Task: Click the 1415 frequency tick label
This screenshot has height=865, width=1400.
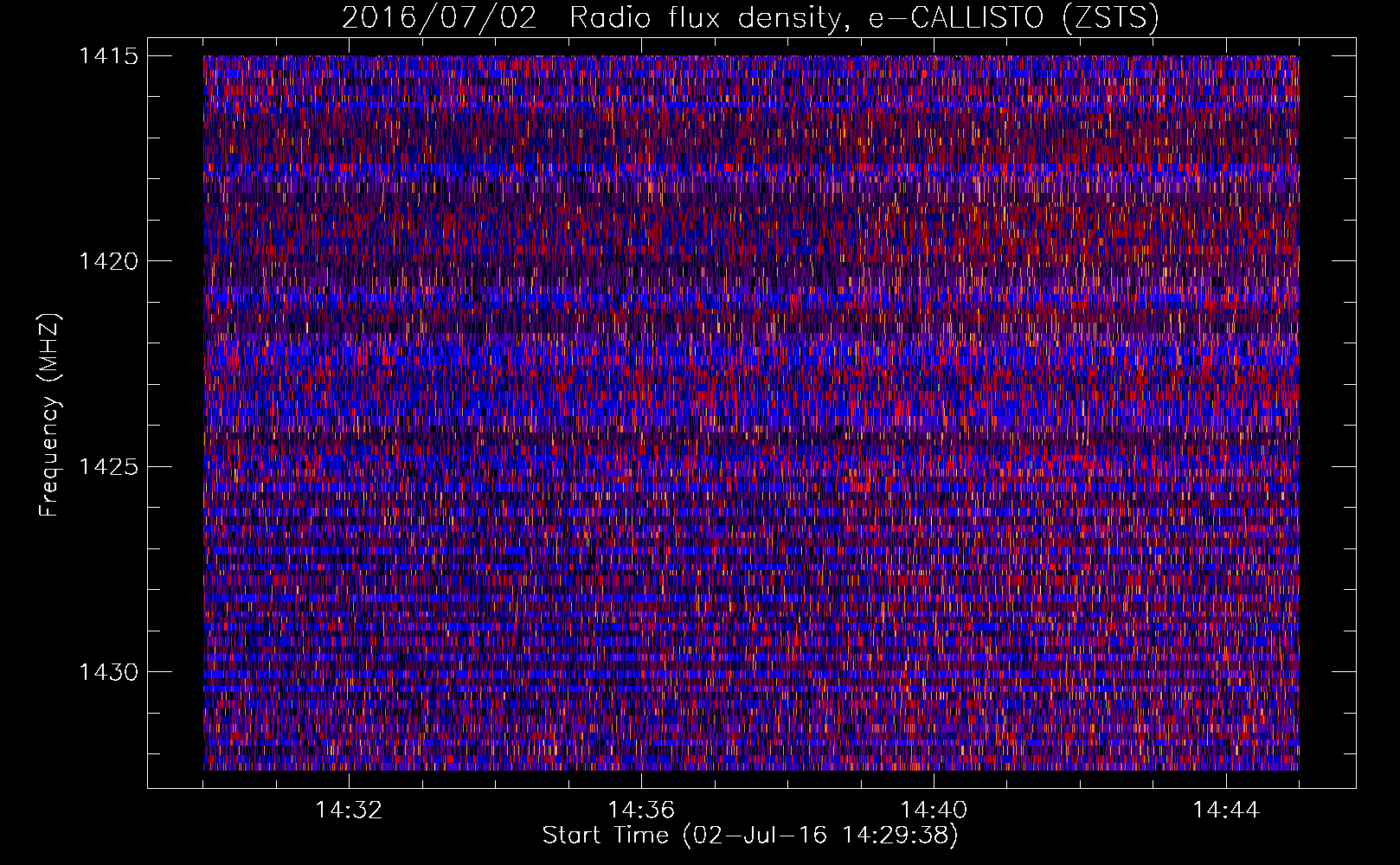Action: (x=108, y=56)
